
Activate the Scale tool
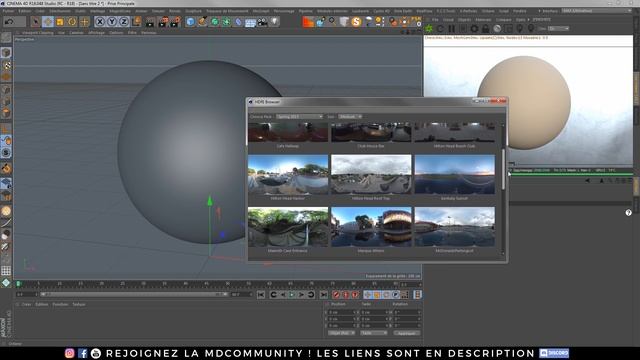[x=60, y=22]
